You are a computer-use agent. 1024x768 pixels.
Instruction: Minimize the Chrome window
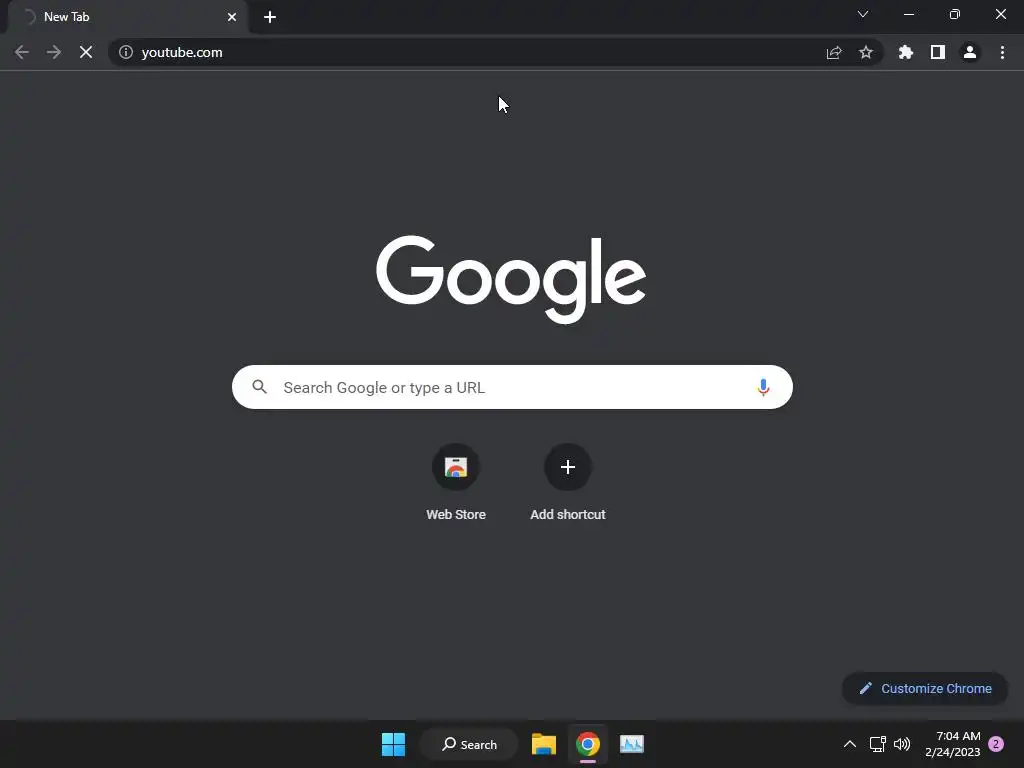click(x=908, y=14)
